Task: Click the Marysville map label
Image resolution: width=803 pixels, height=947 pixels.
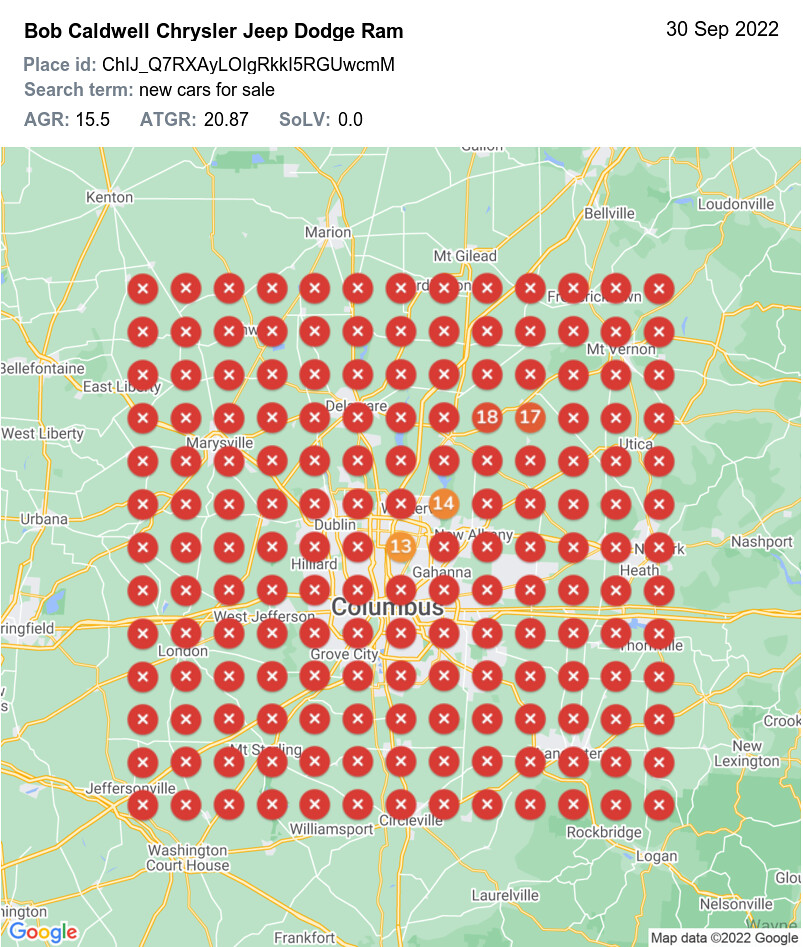Action: click(220, 443)
